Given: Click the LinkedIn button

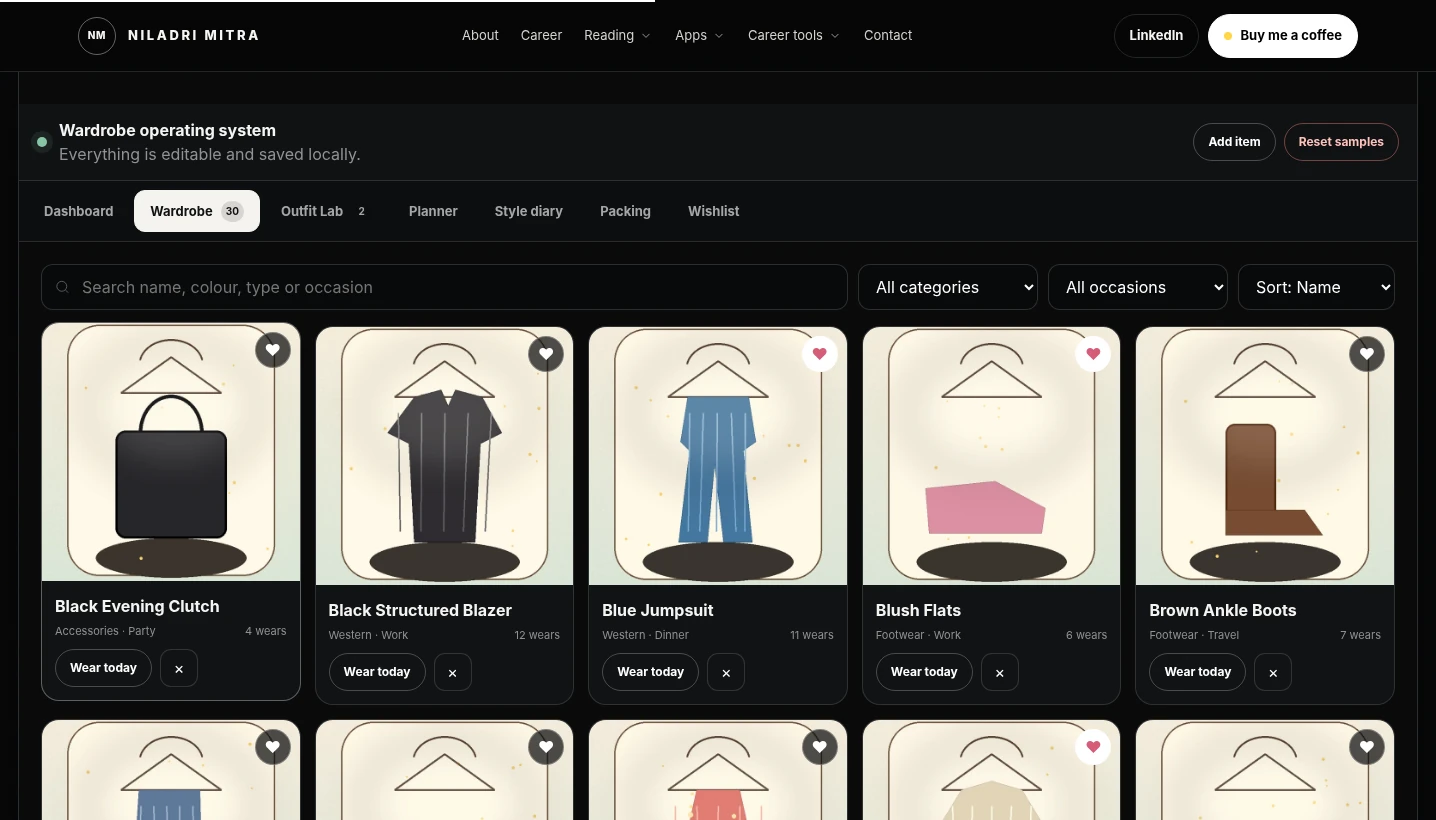Looking at the screenshot, I should [x=1156, y=36].
